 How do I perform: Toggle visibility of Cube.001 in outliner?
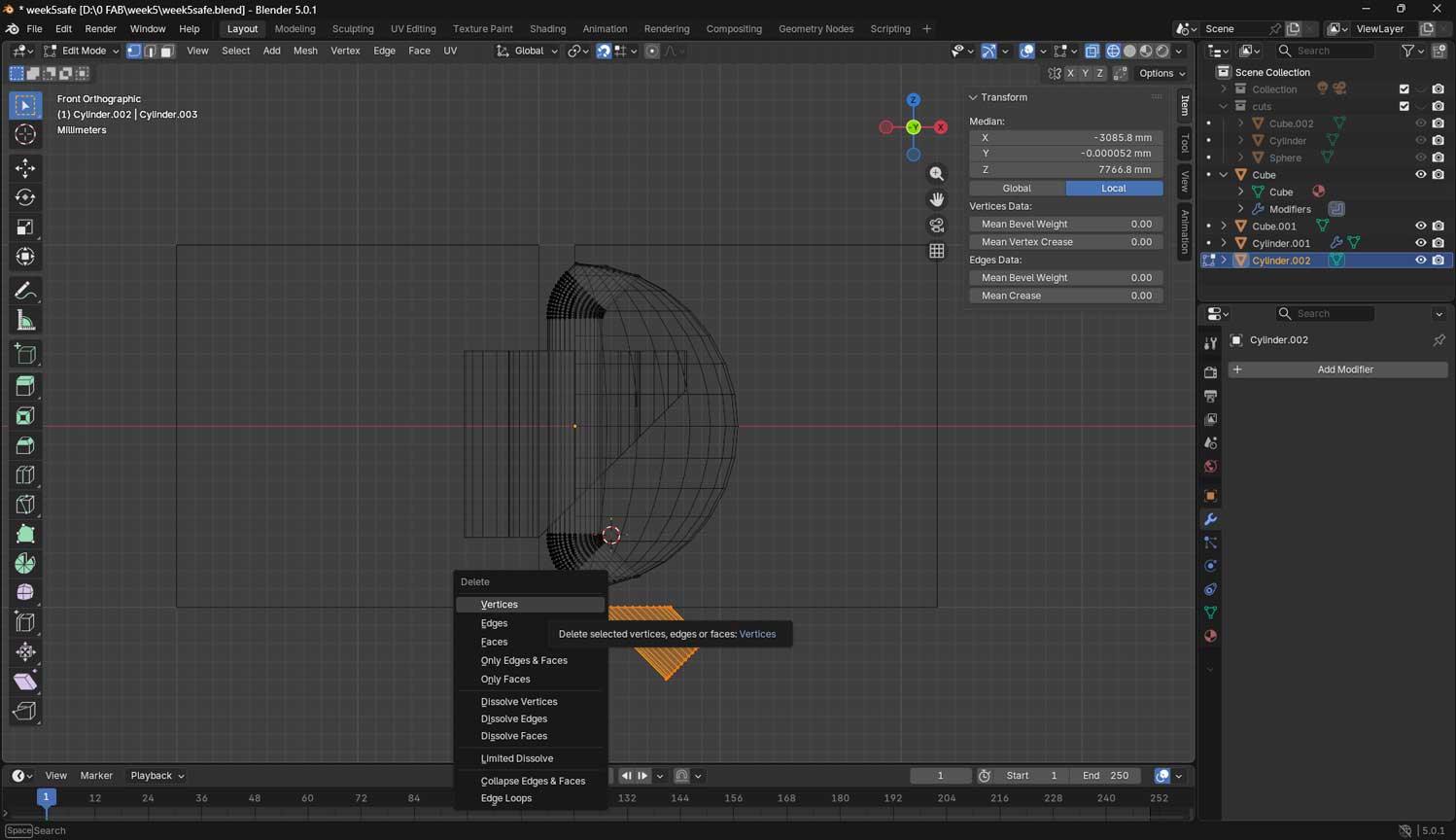(1420, 226)
